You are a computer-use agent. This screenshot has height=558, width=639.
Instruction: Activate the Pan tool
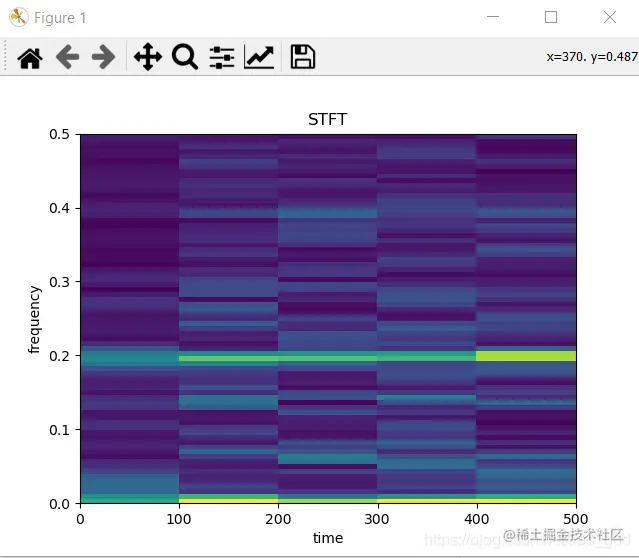click(148, 57)
